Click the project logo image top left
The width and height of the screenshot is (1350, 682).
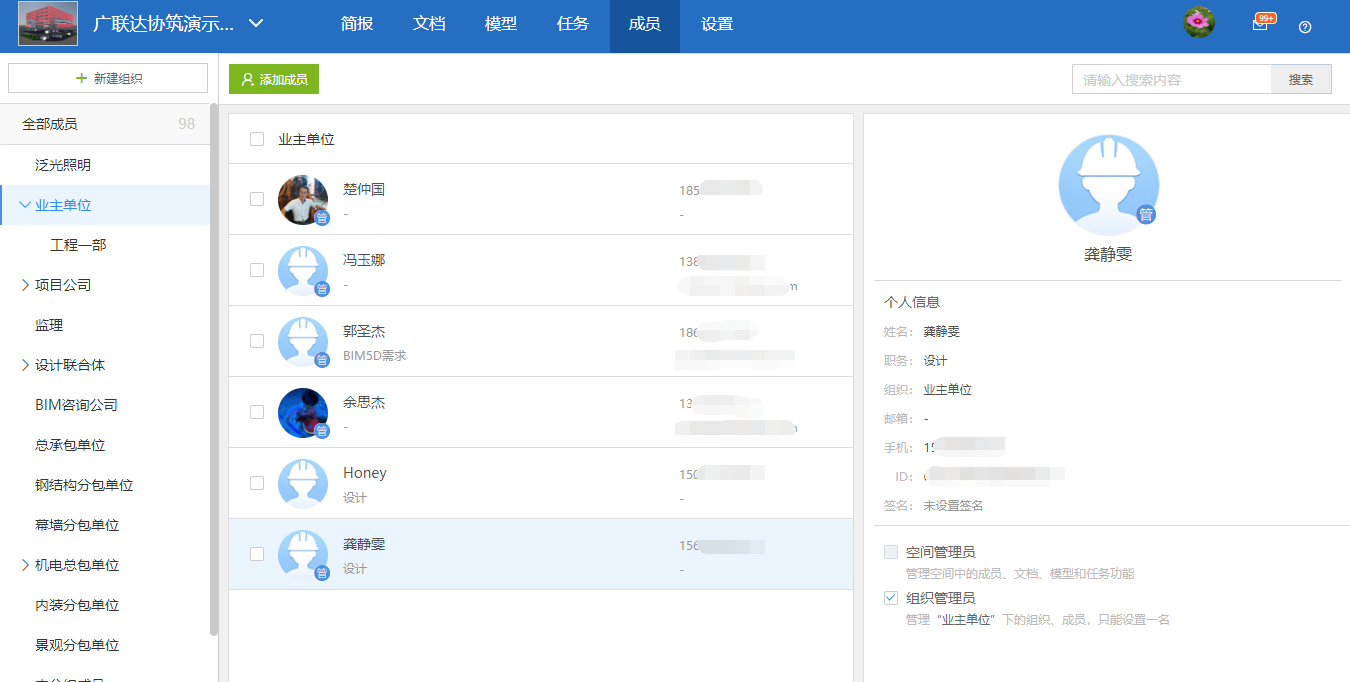click(47, 23)
